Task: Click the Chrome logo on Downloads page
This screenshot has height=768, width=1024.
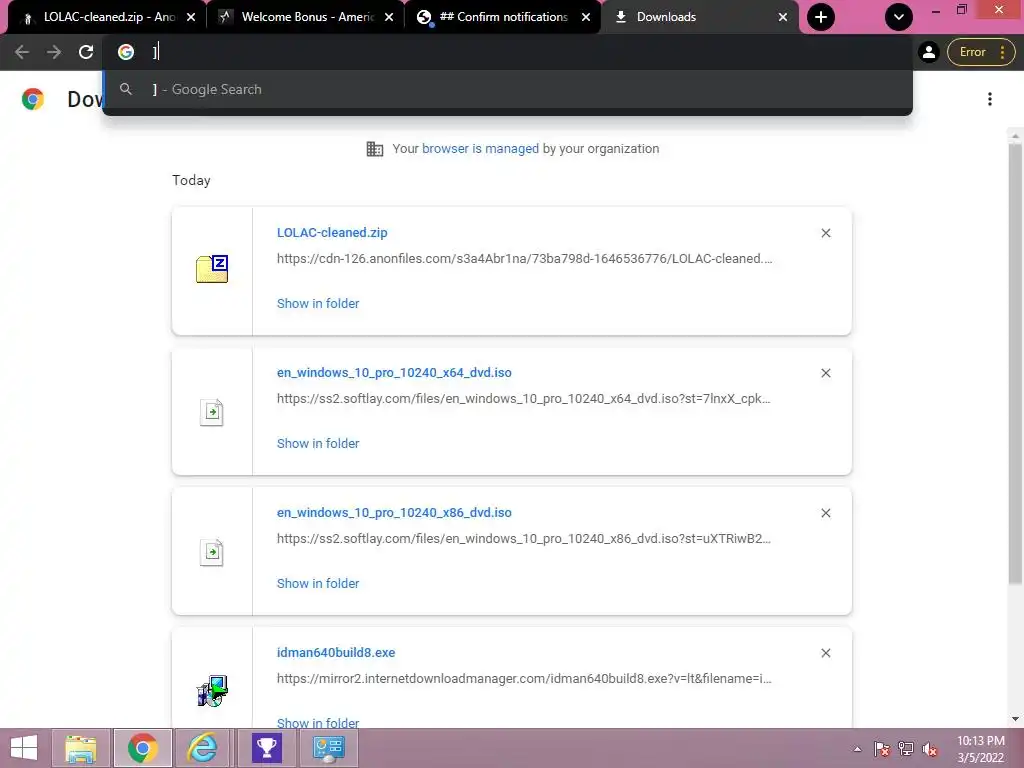Action: point(33,99)
